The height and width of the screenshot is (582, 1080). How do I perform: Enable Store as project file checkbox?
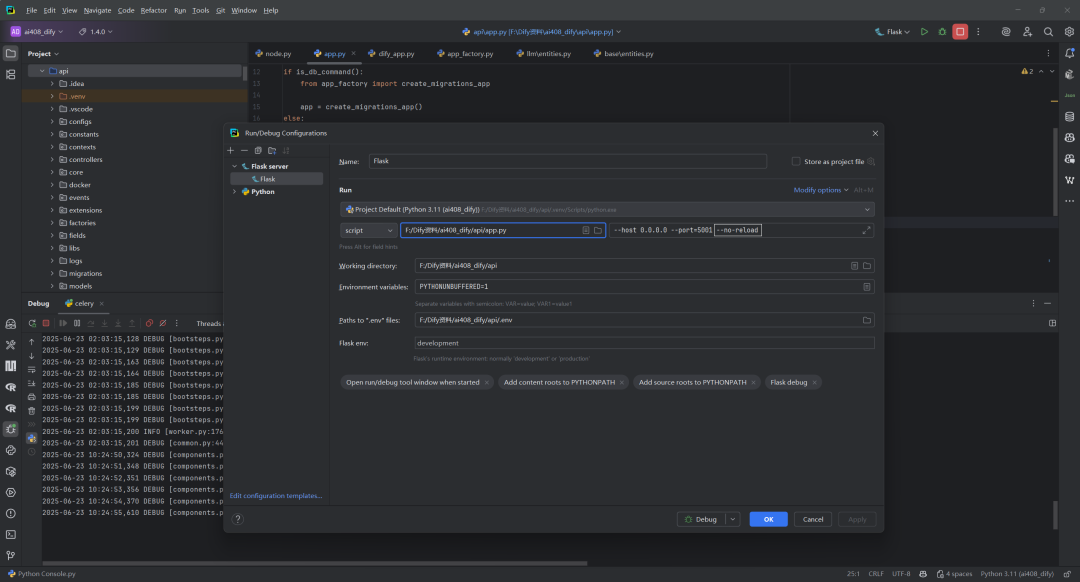796,161
